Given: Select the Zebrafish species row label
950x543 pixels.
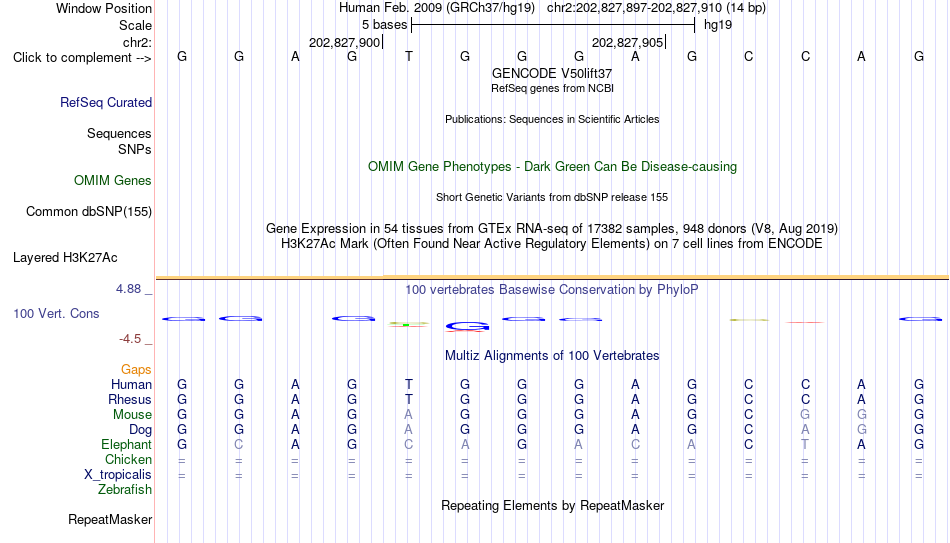Looking at the screenshot, I should [125, 489].
